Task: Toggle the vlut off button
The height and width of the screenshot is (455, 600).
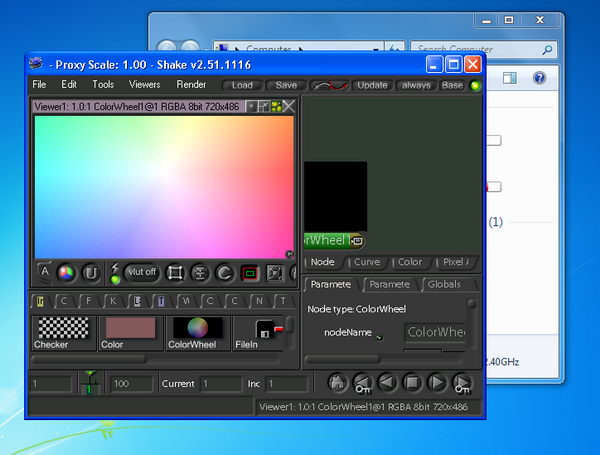Action: point(142,272)
